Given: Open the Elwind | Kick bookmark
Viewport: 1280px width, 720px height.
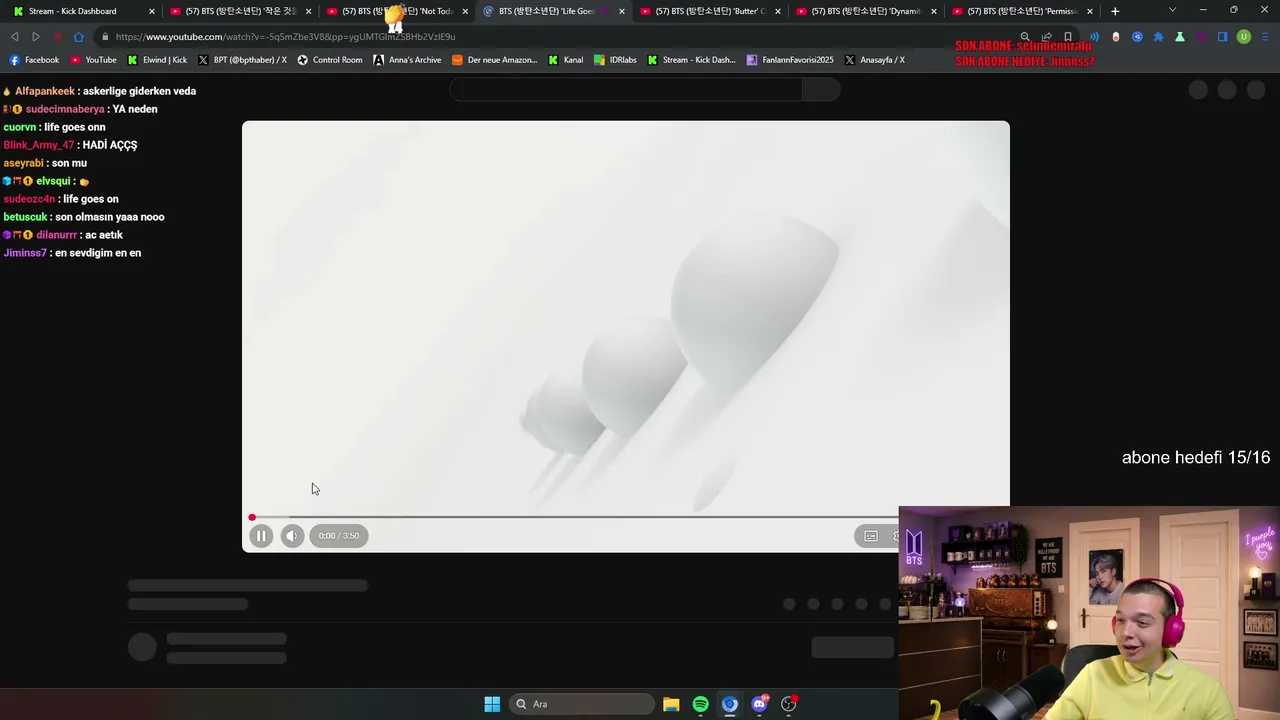Looking at the screenshot, I should point(157,60).
